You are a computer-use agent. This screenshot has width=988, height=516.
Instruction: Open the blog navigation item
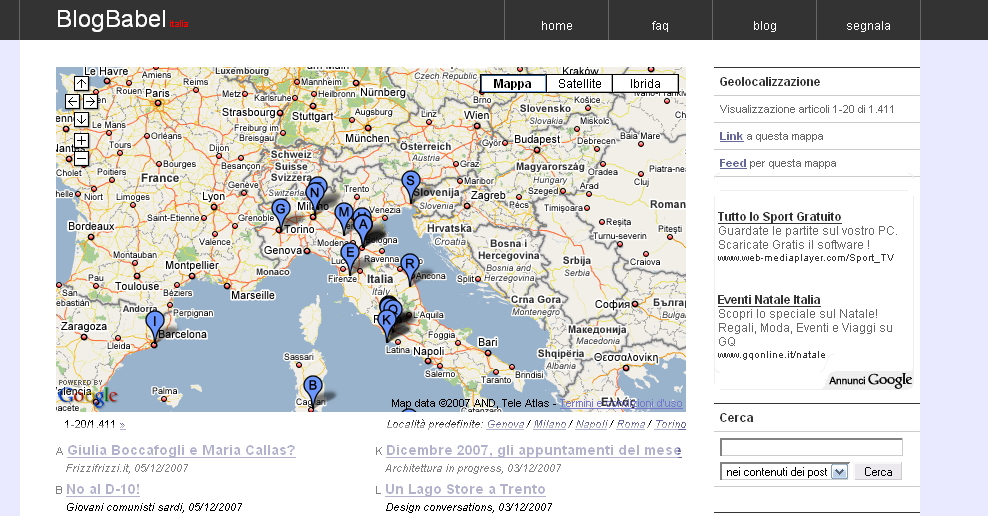tap(764, 26)
